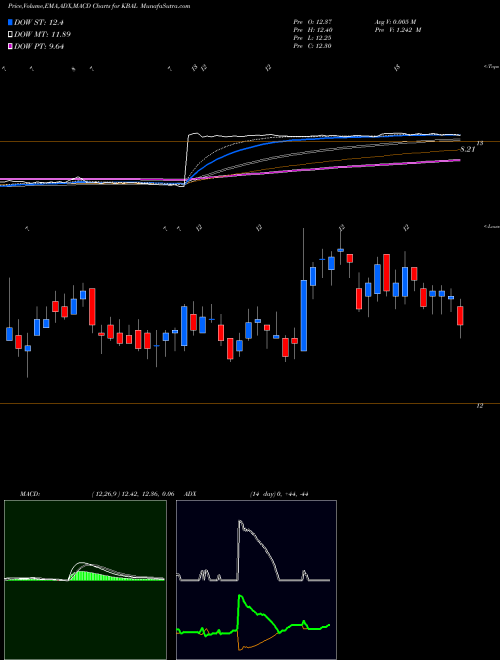Click the Pre V: 1.242 M value

(x=397, y=29)
